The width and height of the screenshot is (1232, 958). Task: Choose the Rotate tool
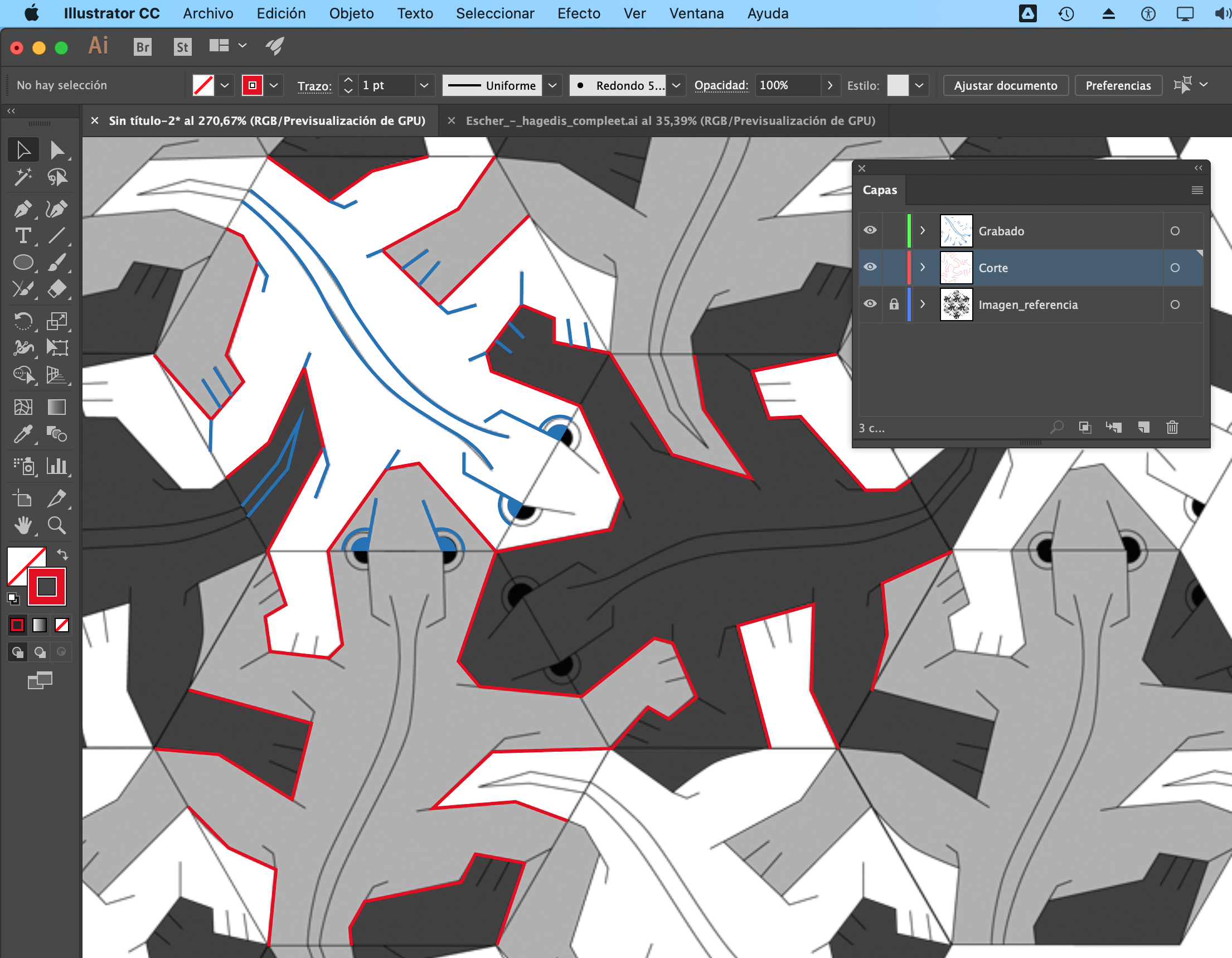pyautogui.click(x=23, y=321)
